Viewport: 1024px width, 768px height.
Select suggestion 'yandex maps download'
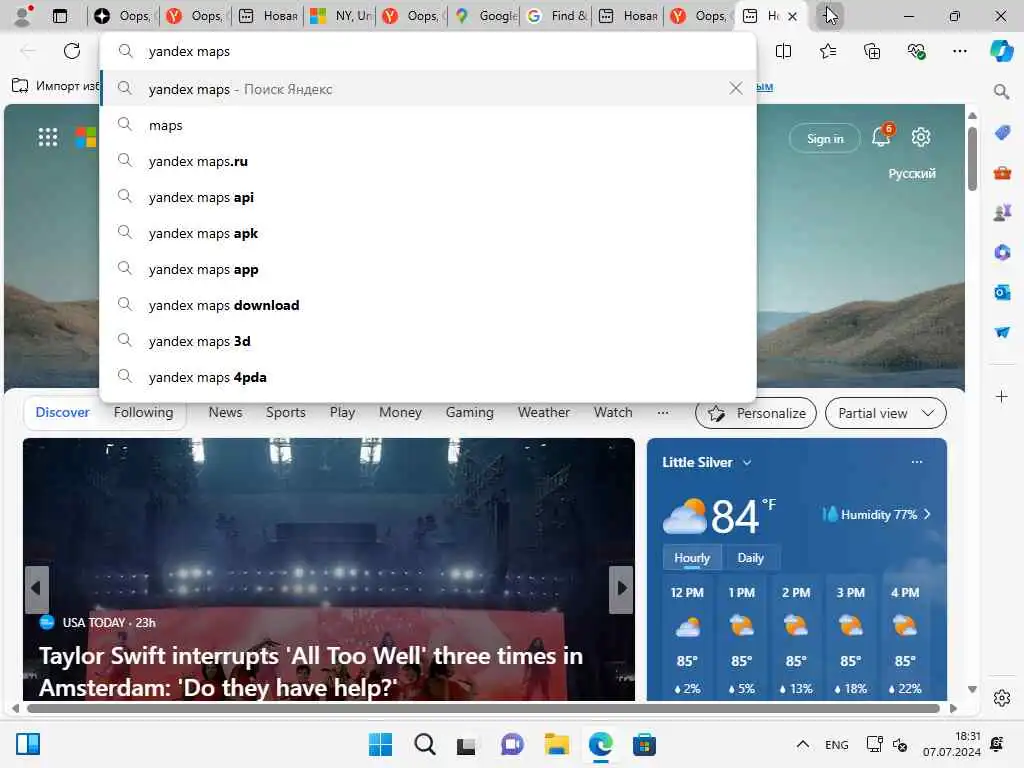click(428, 305)
